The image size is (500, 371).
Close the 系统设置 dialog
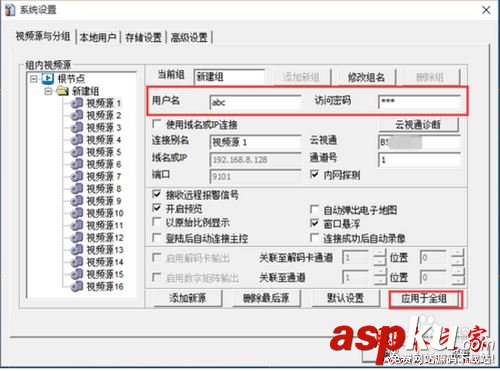click(486, 10)
